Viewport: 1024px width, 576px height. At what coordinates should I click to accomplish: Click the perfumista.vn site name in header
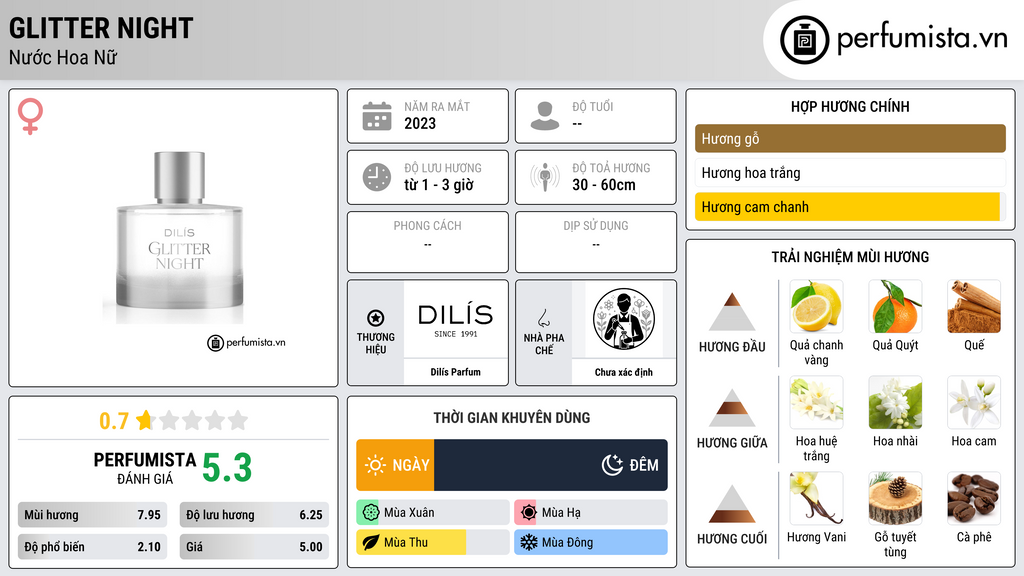point(922,38)
